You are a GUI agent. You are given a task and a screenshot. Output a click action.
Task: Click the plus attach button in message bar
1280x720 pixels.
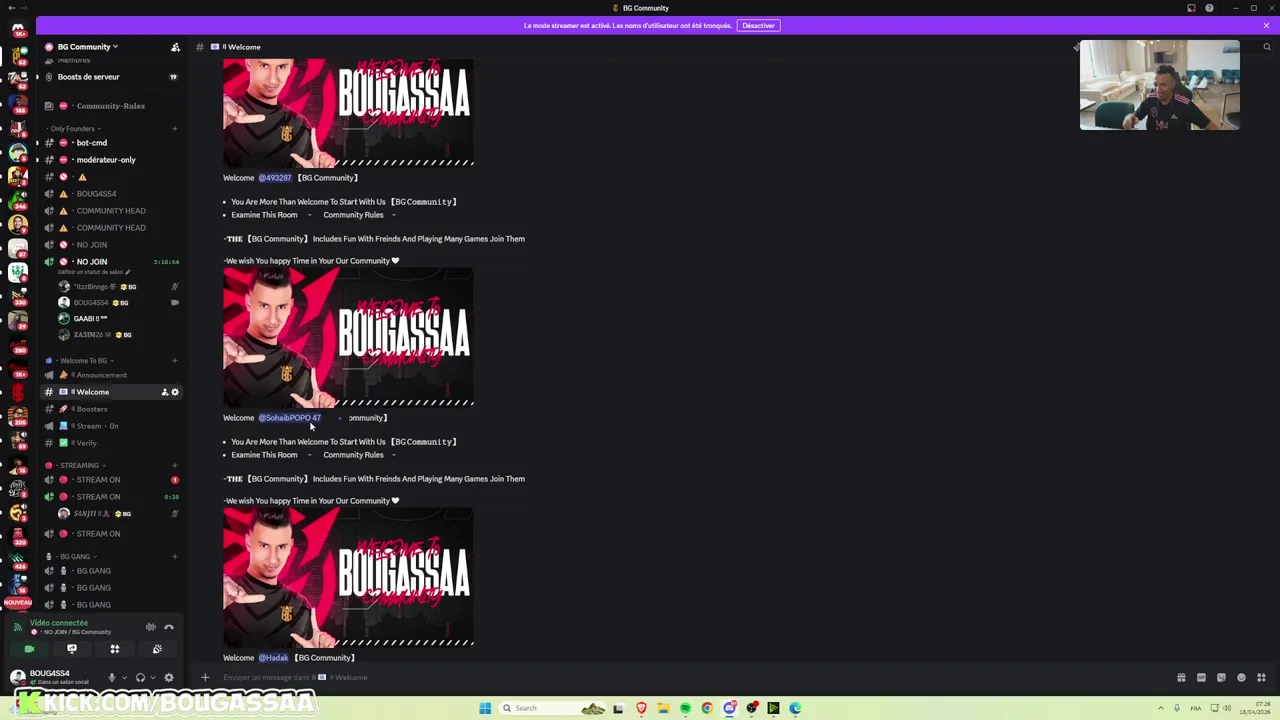(x=205, y=677)
